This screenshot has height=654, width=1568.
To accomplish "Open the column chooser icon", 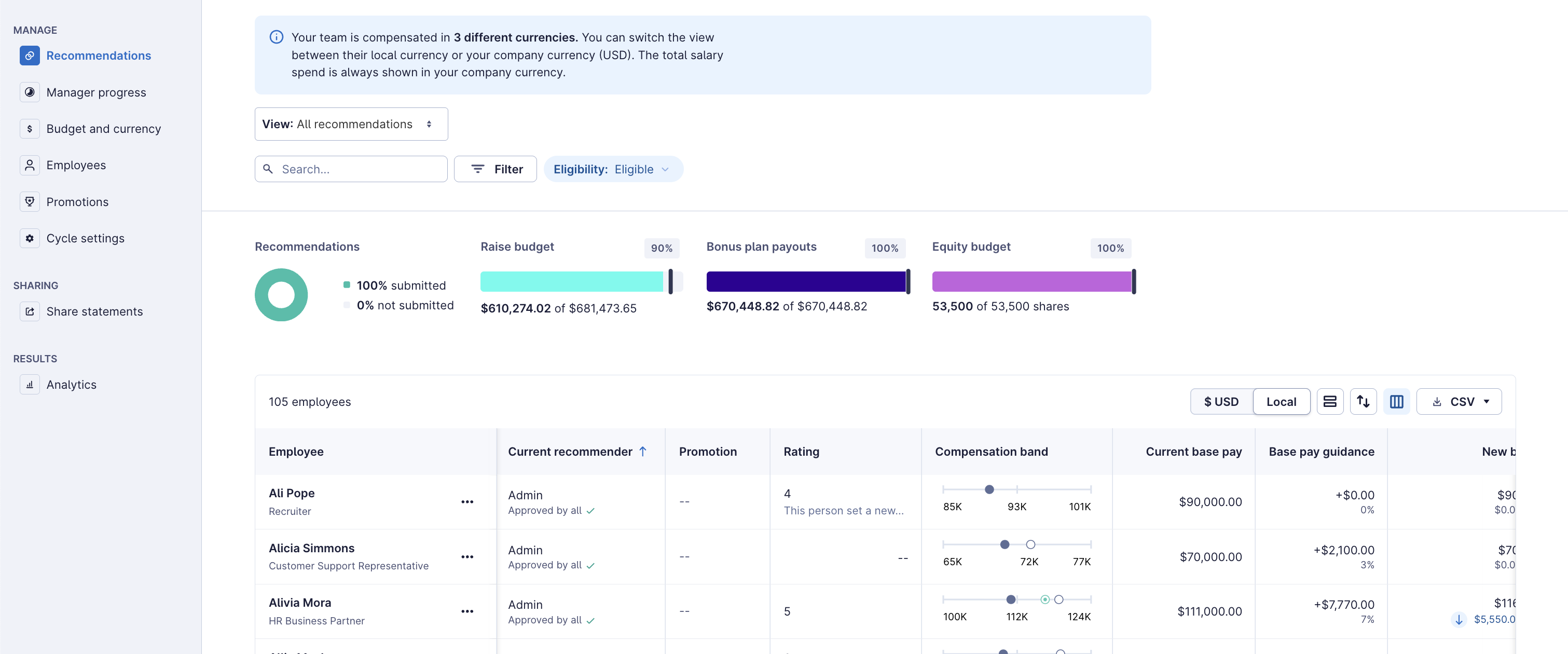I will (1396, 402).
